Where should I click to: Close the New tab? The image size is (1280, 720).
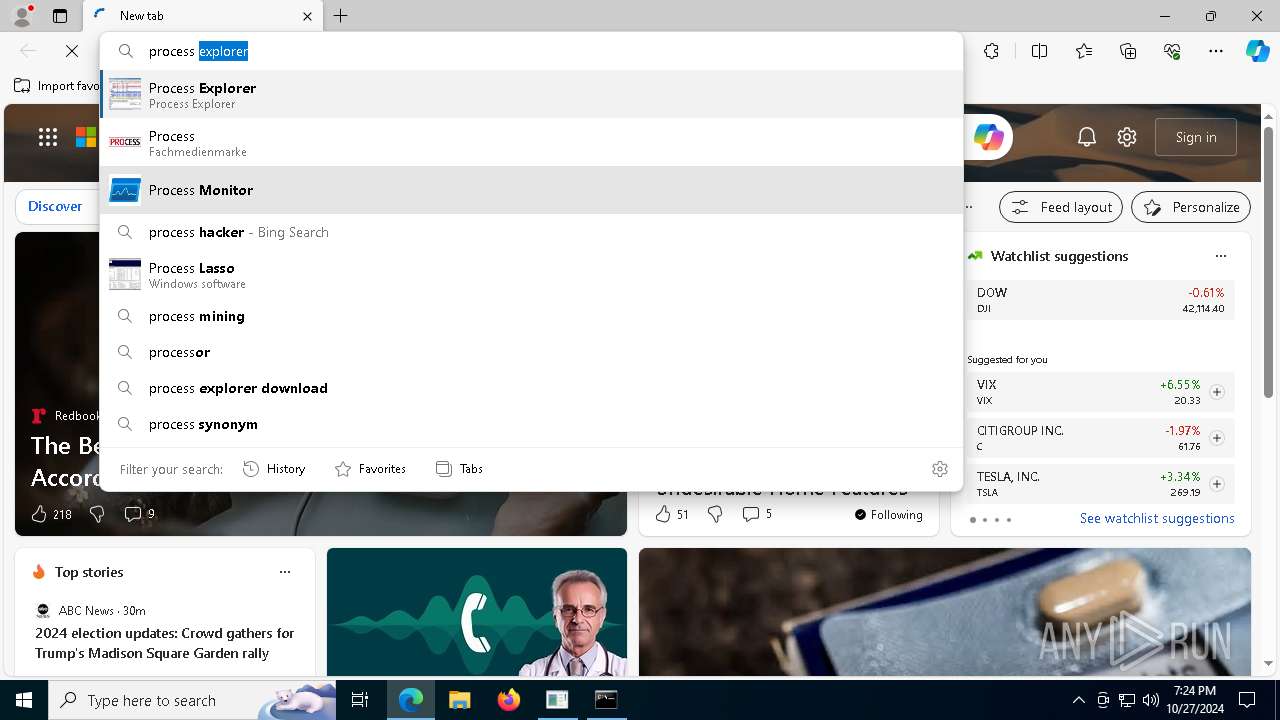tap(307, 16)
